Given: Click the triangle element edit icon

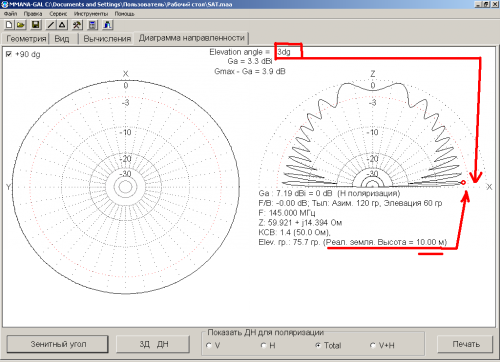Looking at the screenshot, I should (x=62, y=25).
